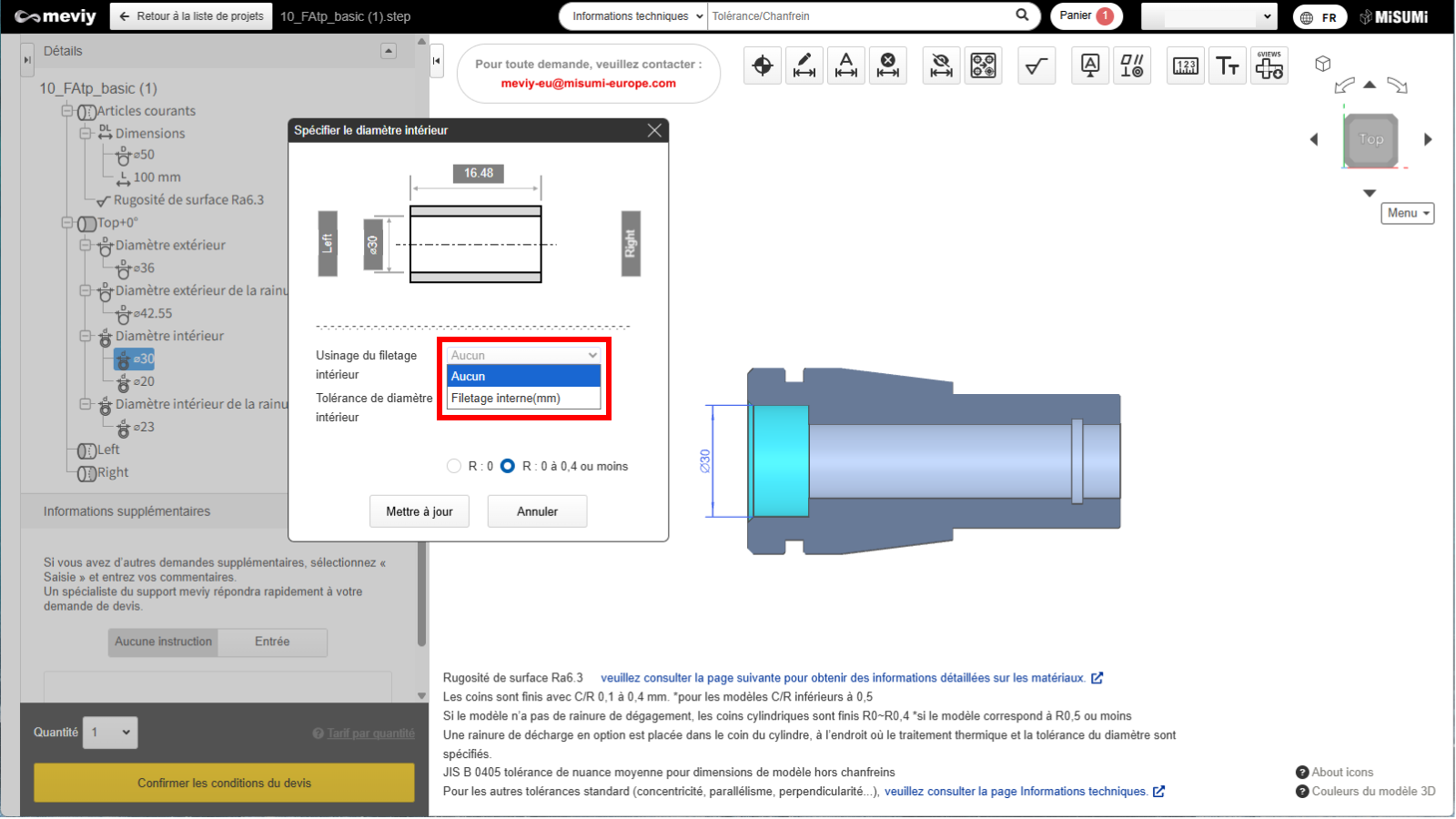Open the view Menu dropdown
Screen dimensions: 1456x819
(1407, 213)
